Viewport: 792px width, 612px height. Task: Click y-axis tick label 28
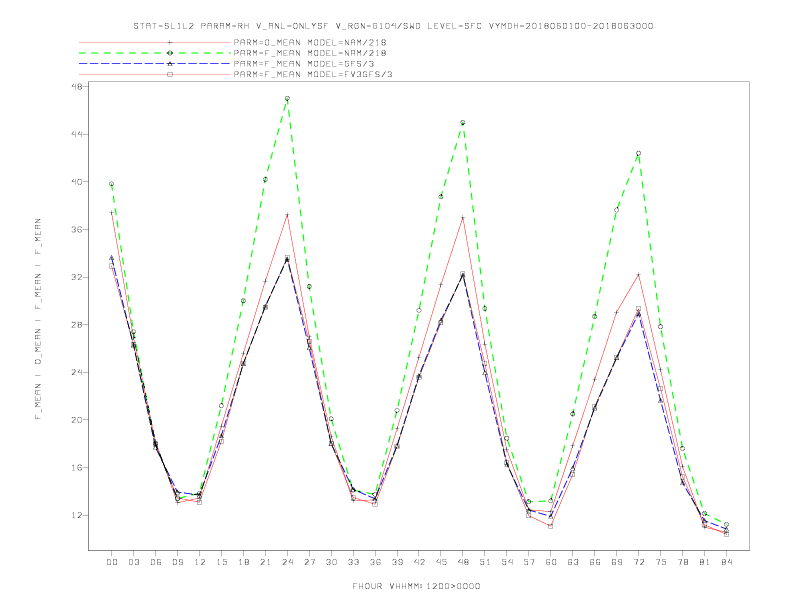77,325
